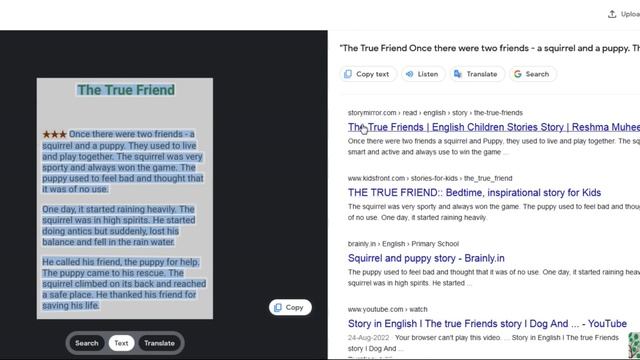Click the www.youtube.com watch breadcrumb
Viewport: 640px width, 360px height.
point(387,309)
